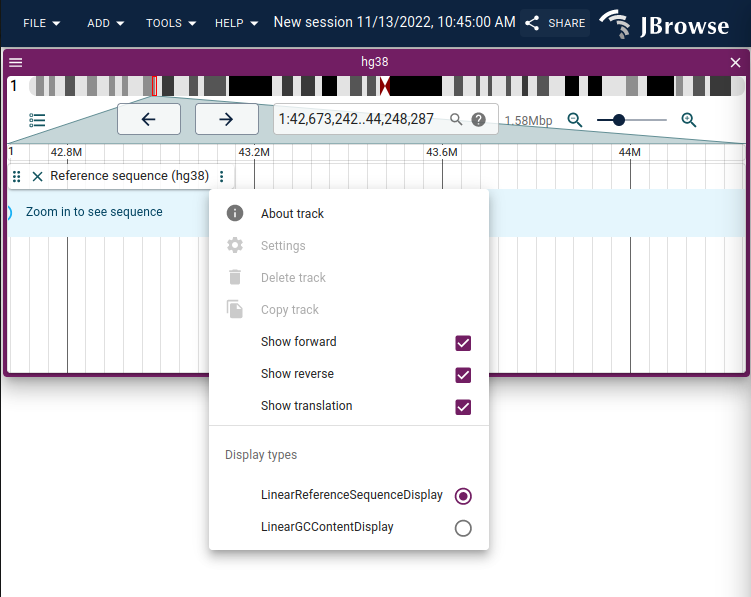Click the Copy track icon
Viewport: 751px width, 597px height.
[x=235, y=310]
